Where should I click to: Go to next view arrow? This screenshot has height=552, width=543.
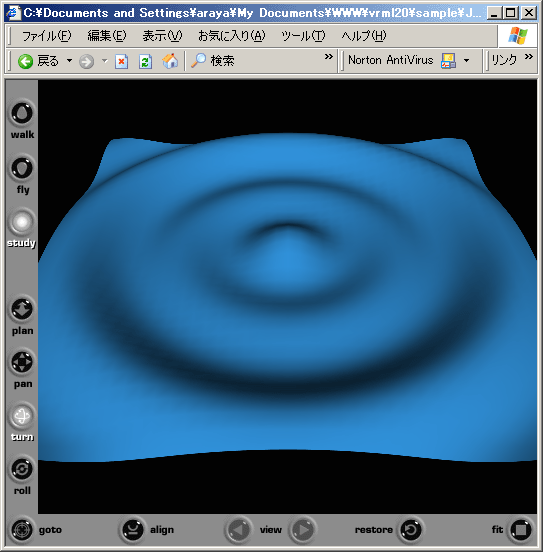(x=302, y=530)
